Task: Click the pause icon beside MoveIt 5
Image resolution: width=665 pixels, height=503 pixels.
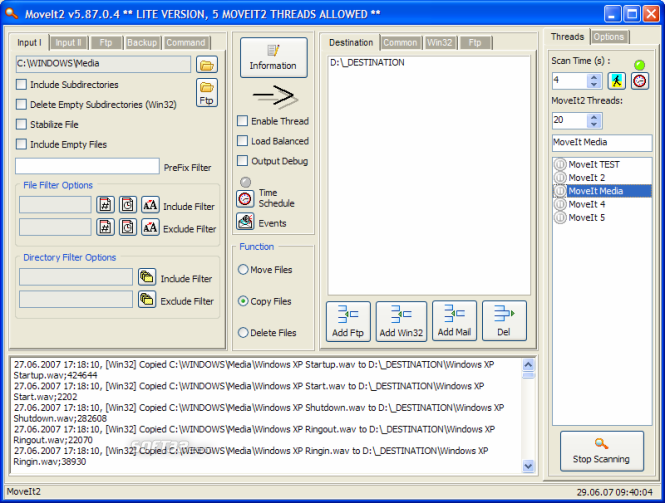Action: coord(560,218)
